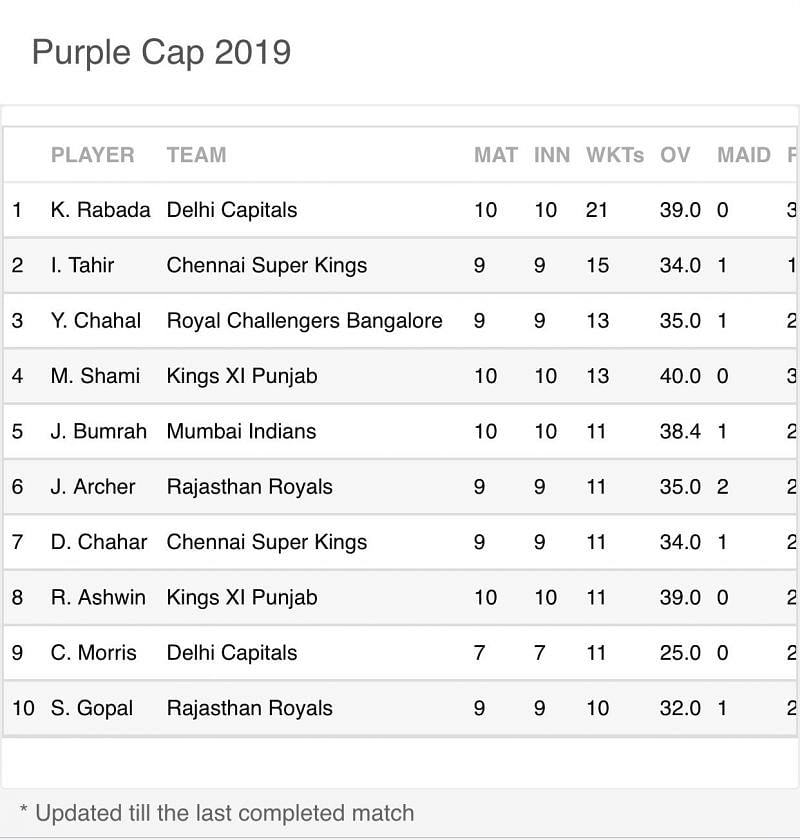The width and height of the screenshot is (800, 840).
Task: Click J. Archer player name
Action: pos(93,487)
